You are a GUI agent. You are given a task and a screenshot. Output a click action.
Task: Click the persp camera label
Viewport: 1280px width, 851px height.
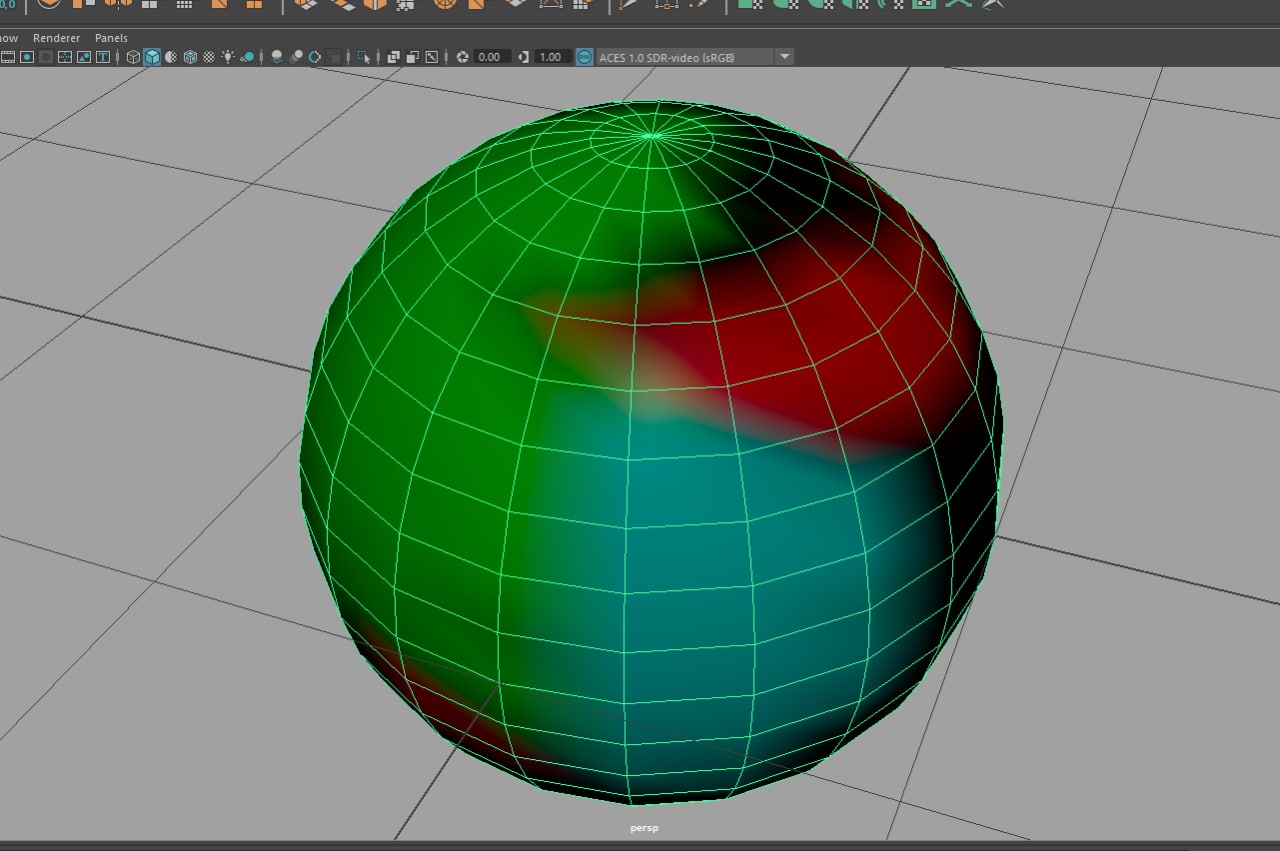[644, 828]
